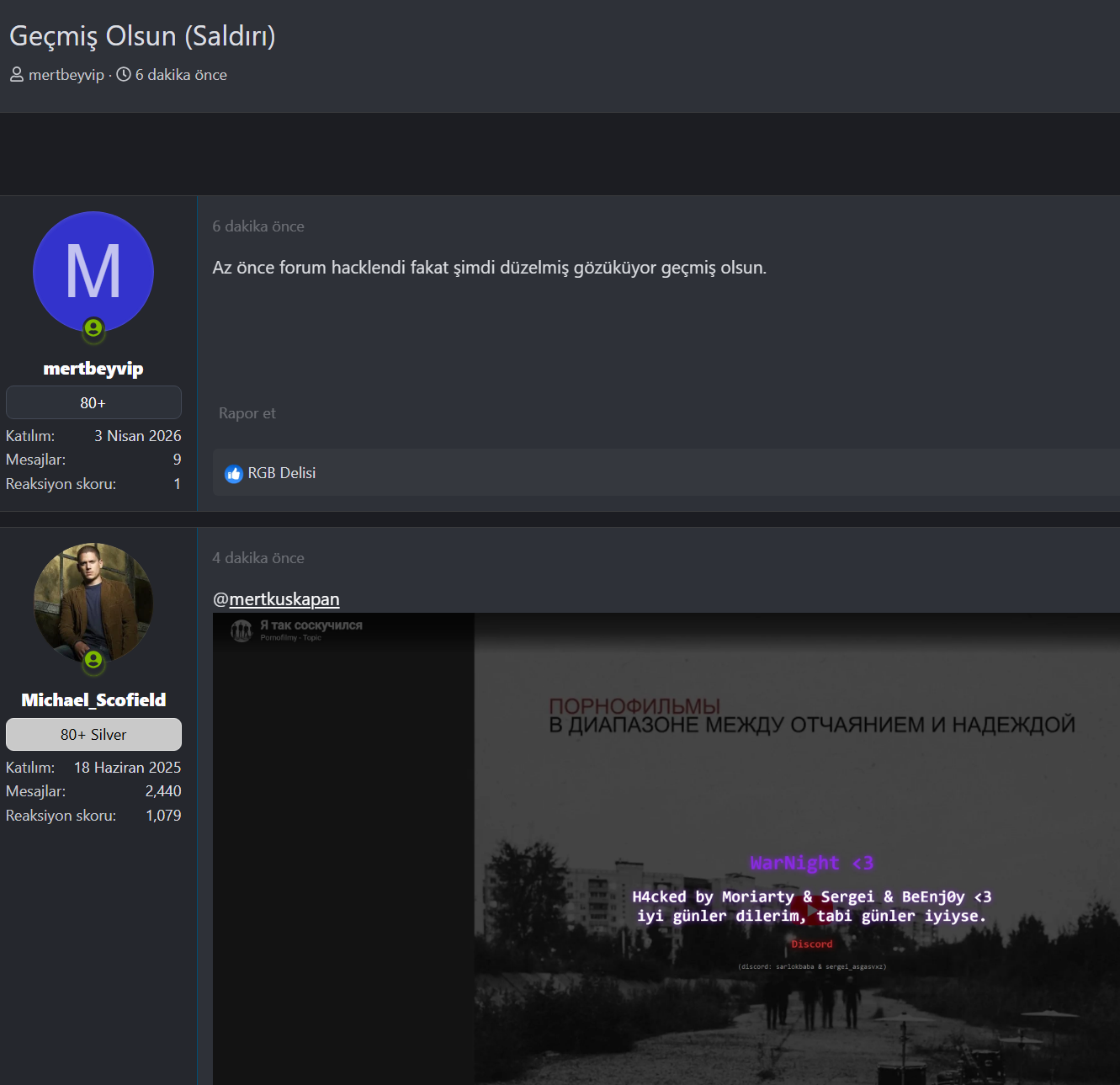Screen dimensions: 1120x1085
Task: Select the post text 'Az önce forum hacklendi'
Action: 310,268
